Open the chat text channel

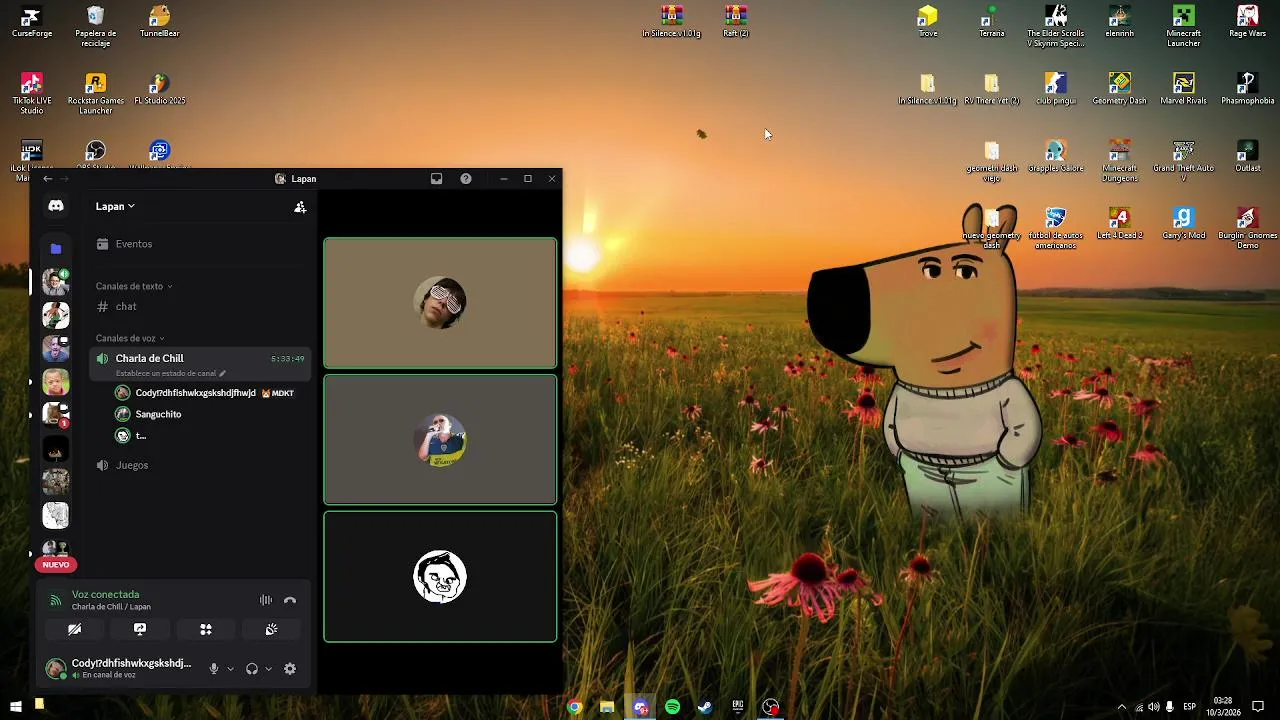[x=200, y=307]
